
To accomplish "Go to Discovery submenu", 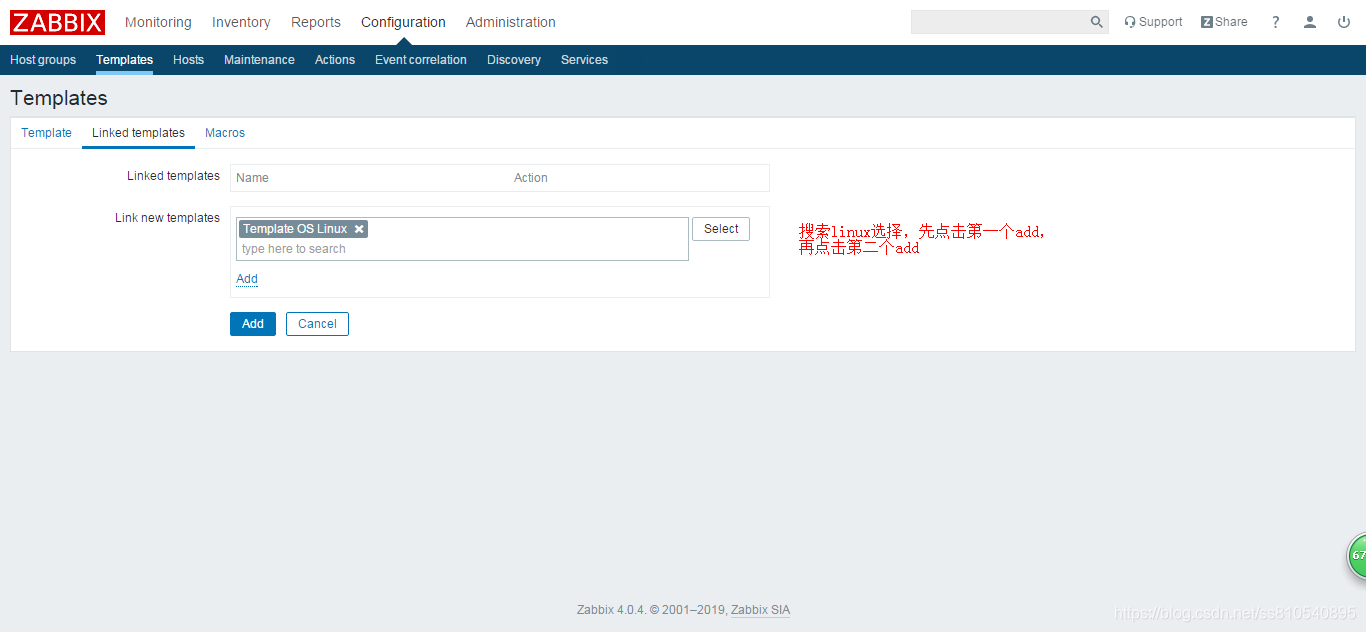I will click(x=514, y=60).
